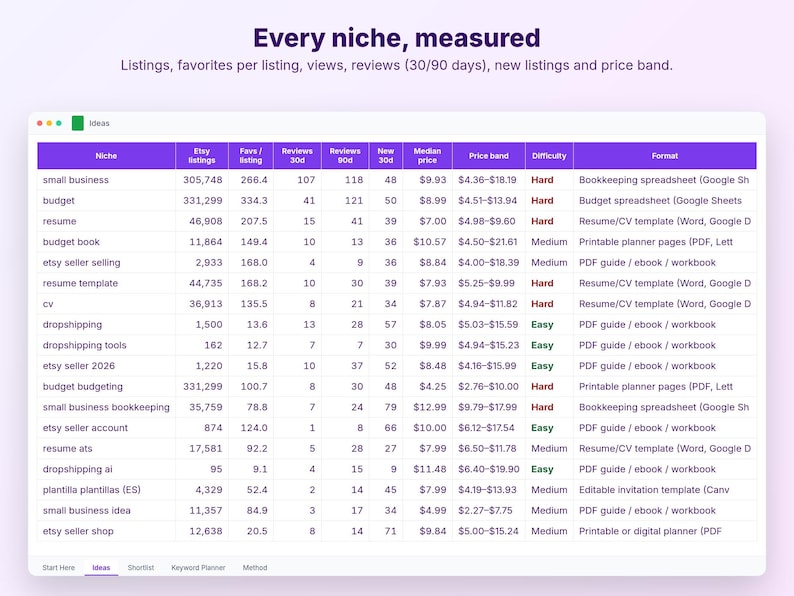Go to the Method tab
794x596 pixels.
(x=255, y=568)
